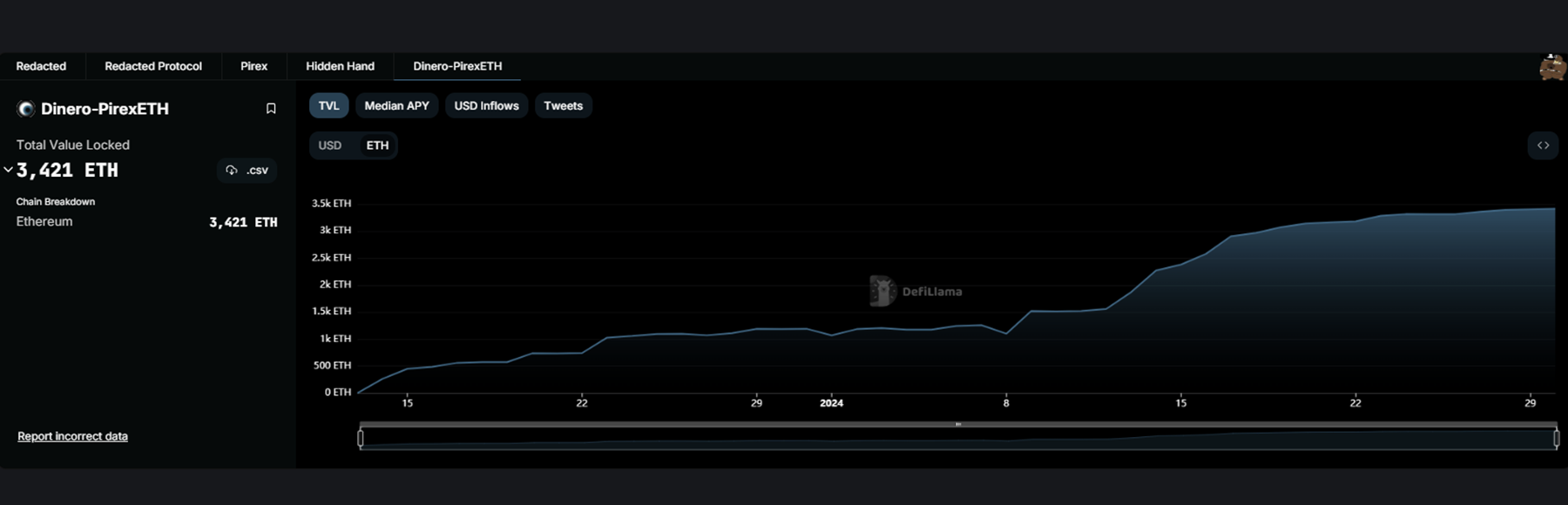Show the Tweets overlay

pos(563,105)
